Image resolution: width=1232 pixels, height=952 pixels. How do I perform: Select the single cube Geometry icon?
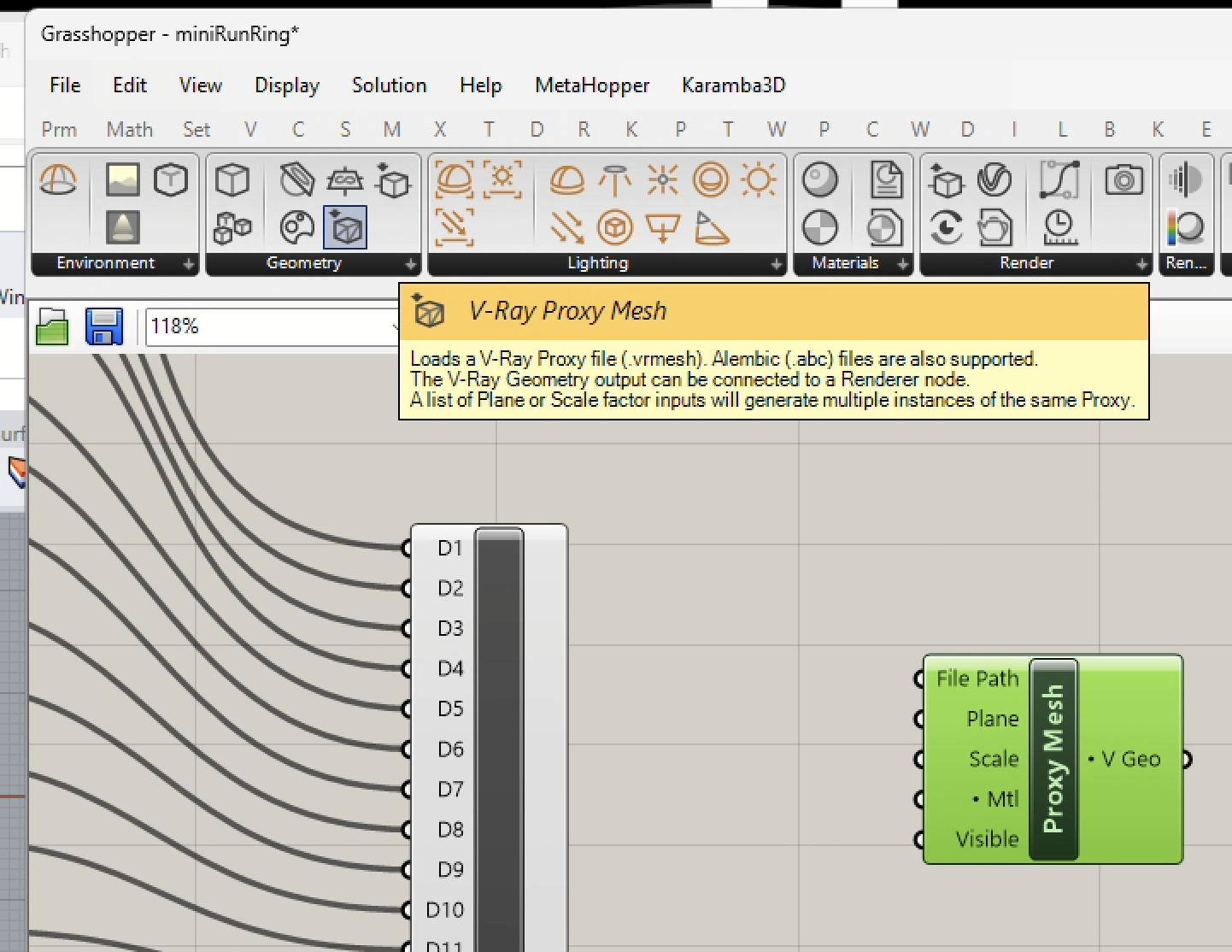[232, 180]
